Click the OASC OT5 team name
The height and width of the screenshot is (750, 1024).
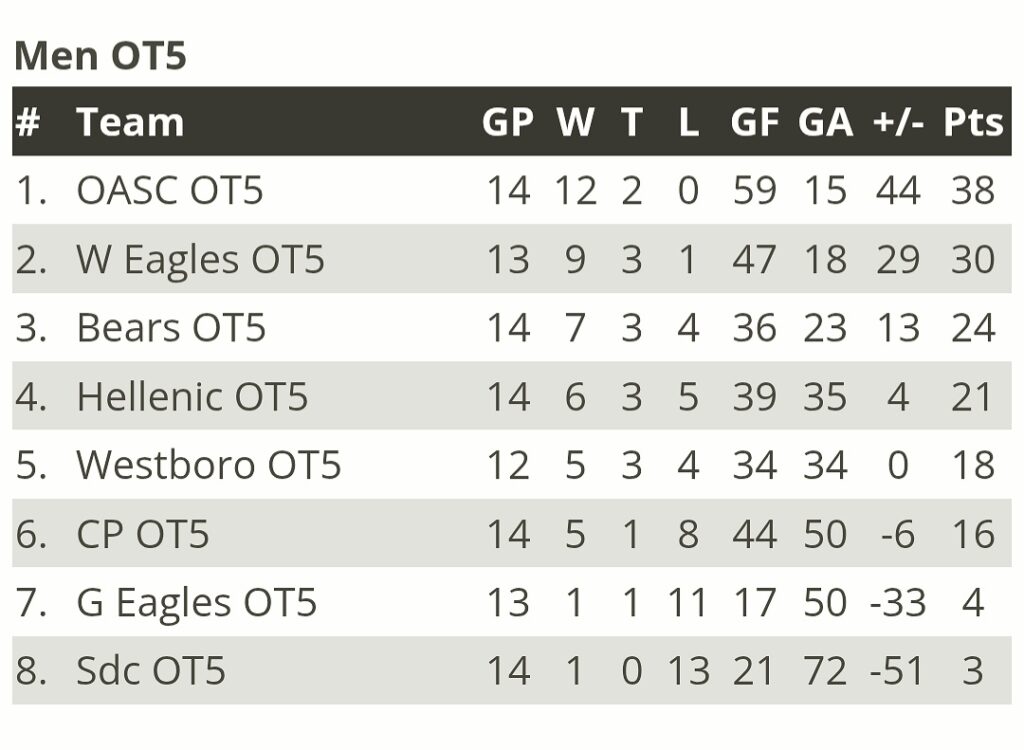point(169,190)
